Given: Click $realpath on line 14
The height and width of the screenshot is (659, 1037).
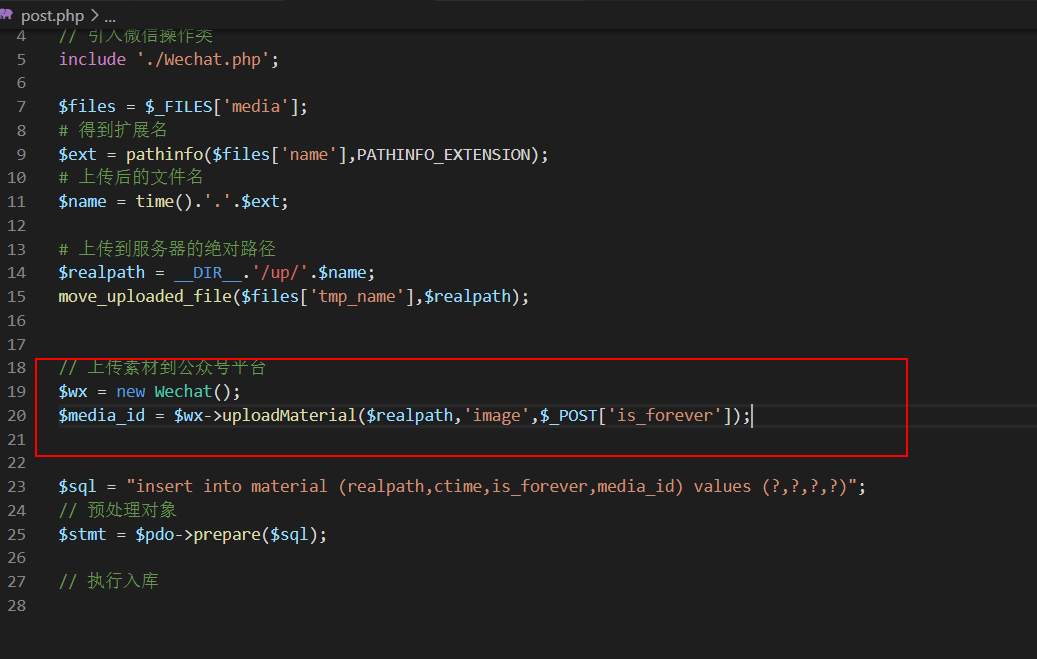Looking at the screenshot, I should point(101,273).
